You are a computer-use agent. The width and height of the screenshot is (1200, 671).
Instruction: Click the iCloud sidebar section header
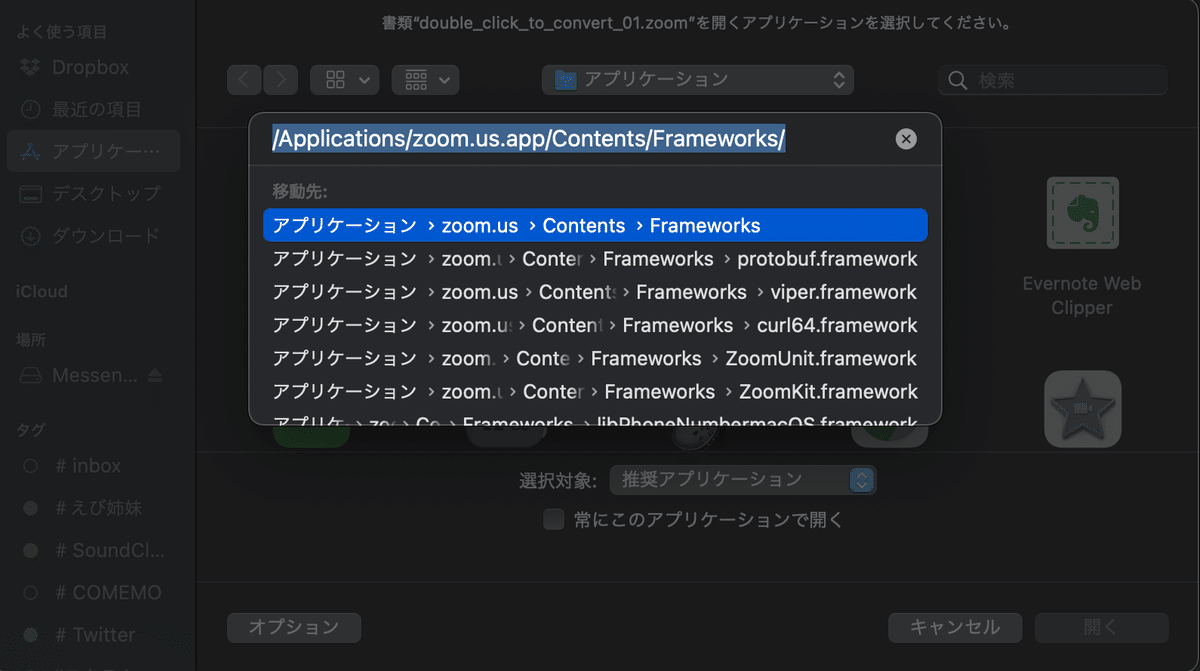pos(42,292)
